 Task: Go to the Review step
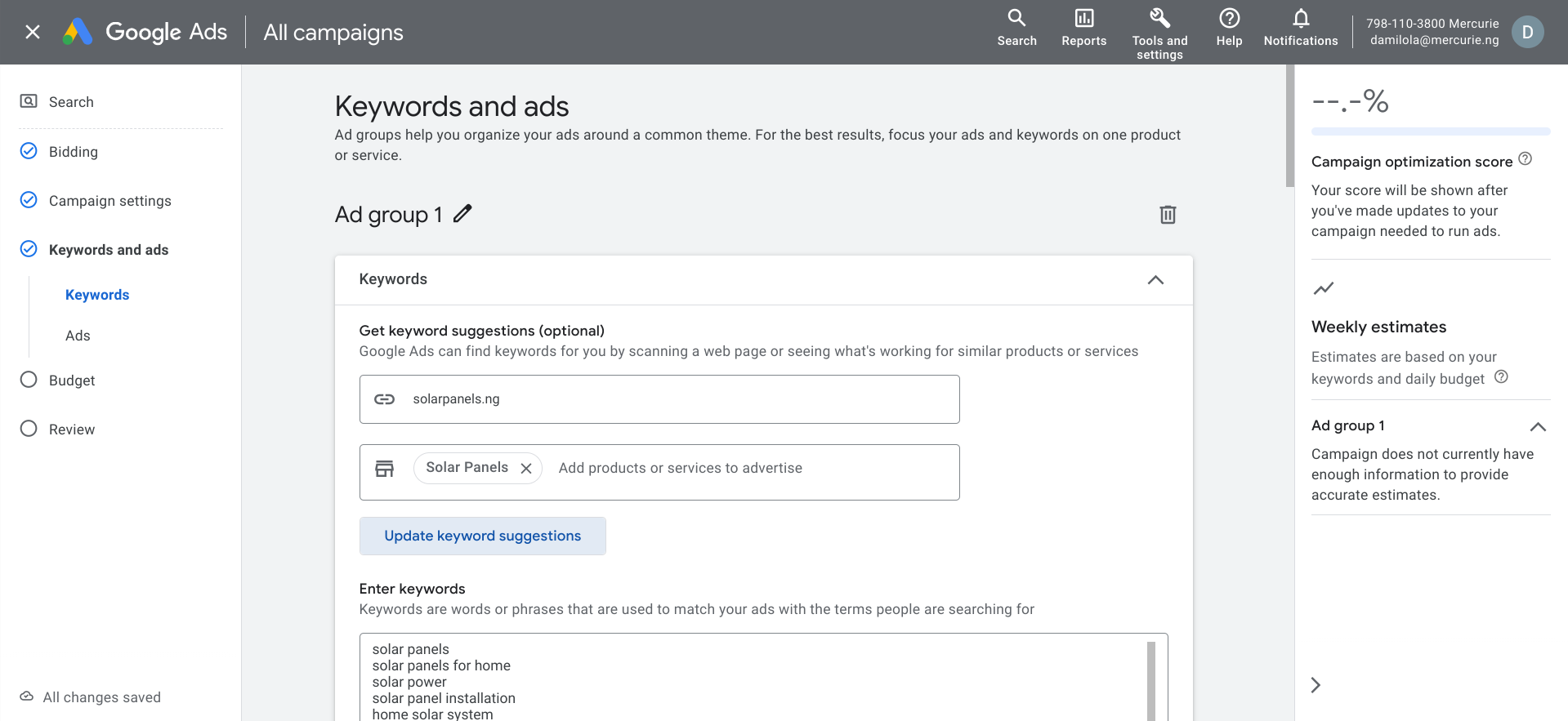pyautogui.click(x=71, y=429)
